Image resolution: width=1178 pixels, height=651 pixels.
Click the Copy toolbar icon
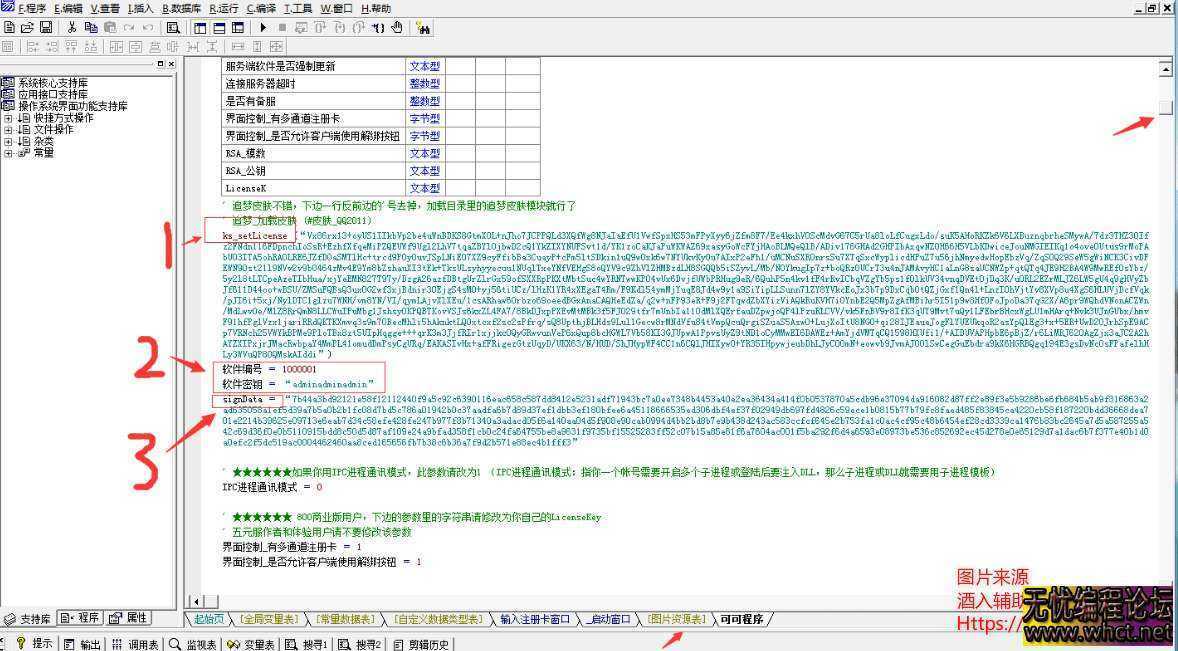(x=89, y=28)
